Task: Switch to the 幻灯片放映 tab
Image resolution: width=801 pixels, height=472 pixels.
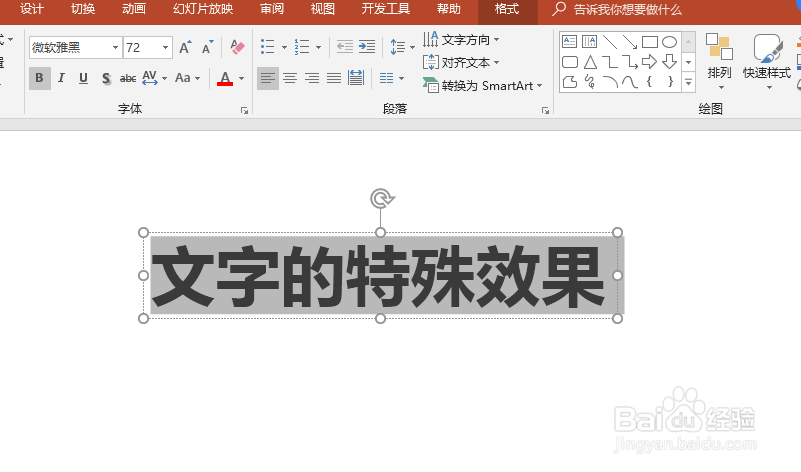Action: pyautogui.click(x=203, y=9)
